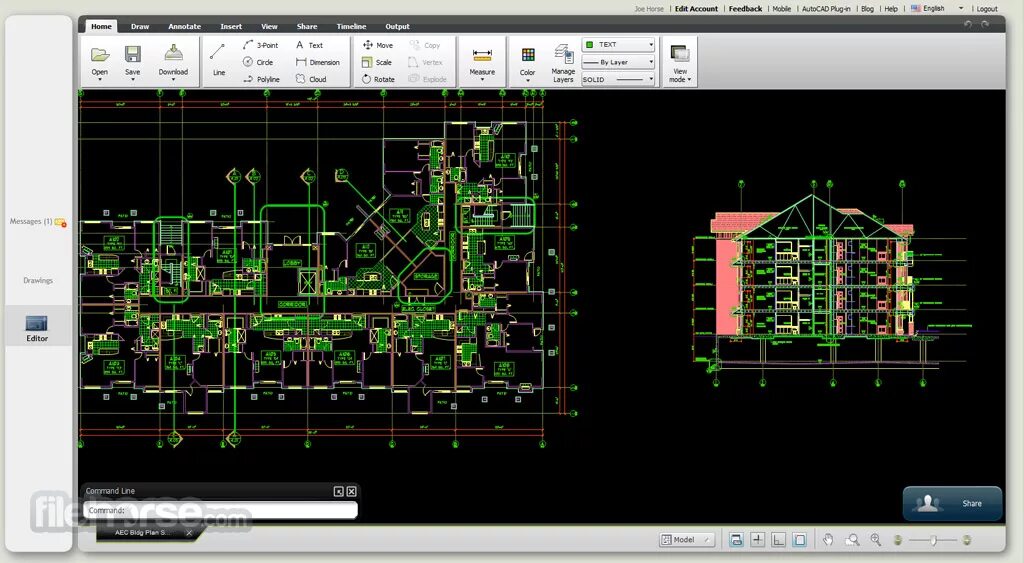Screen dimensions: 1024x563
Task: Select the 3-Point arc tool
Action: point(261,45)
